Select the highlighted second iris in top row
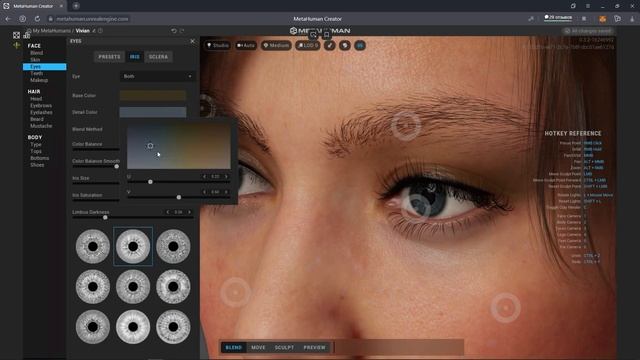 click(x=133, y=247)
